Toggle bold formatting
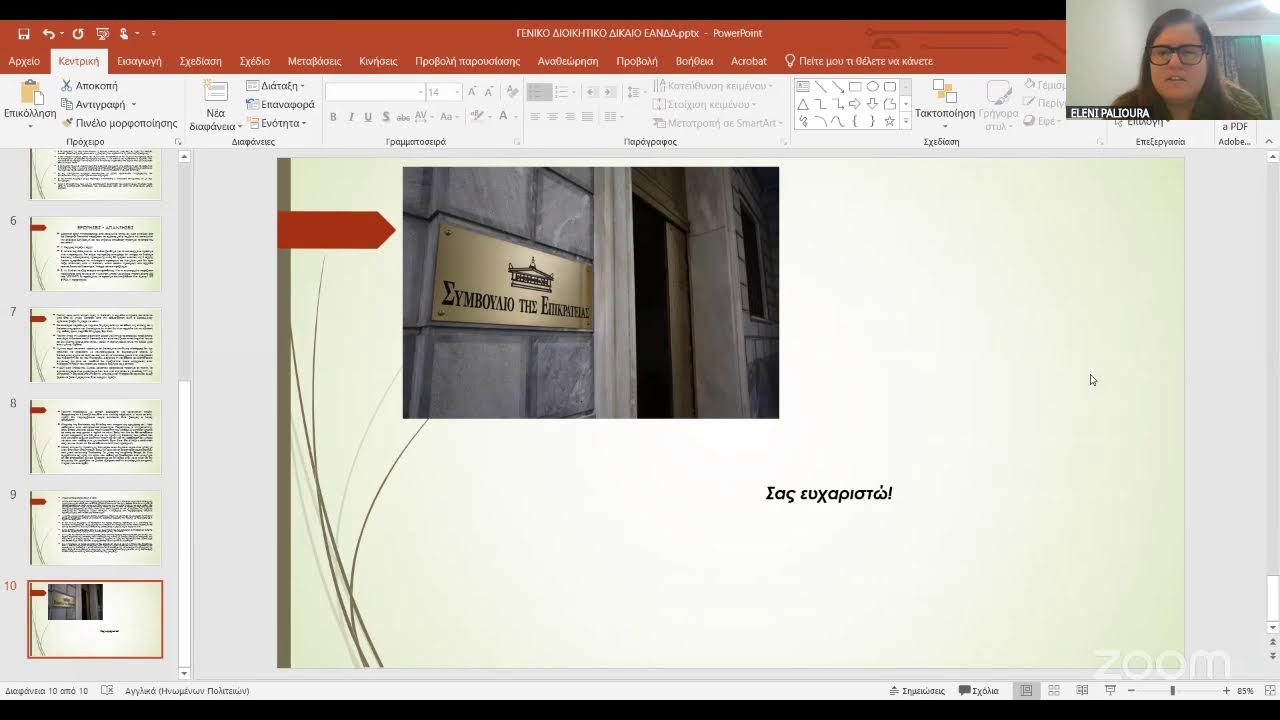This screenshot has height=720, width=1280. (333, 117)
